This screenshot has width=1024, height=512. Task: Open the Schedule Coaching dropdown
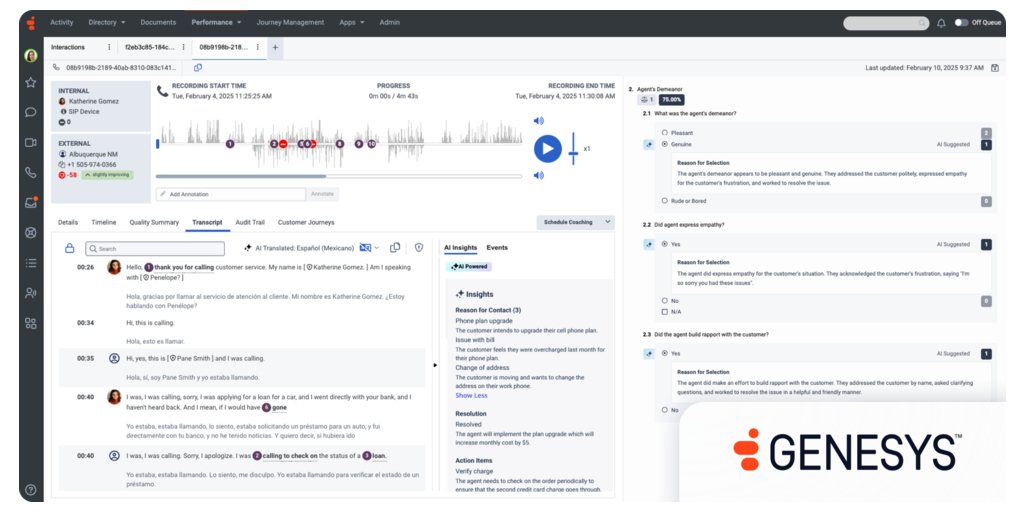point(575,222)
